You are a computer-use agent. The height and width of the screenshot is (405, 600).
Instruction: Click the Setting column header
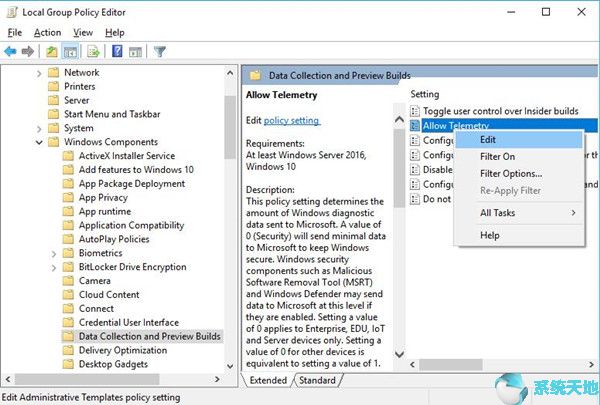click(x=425, y=94)
